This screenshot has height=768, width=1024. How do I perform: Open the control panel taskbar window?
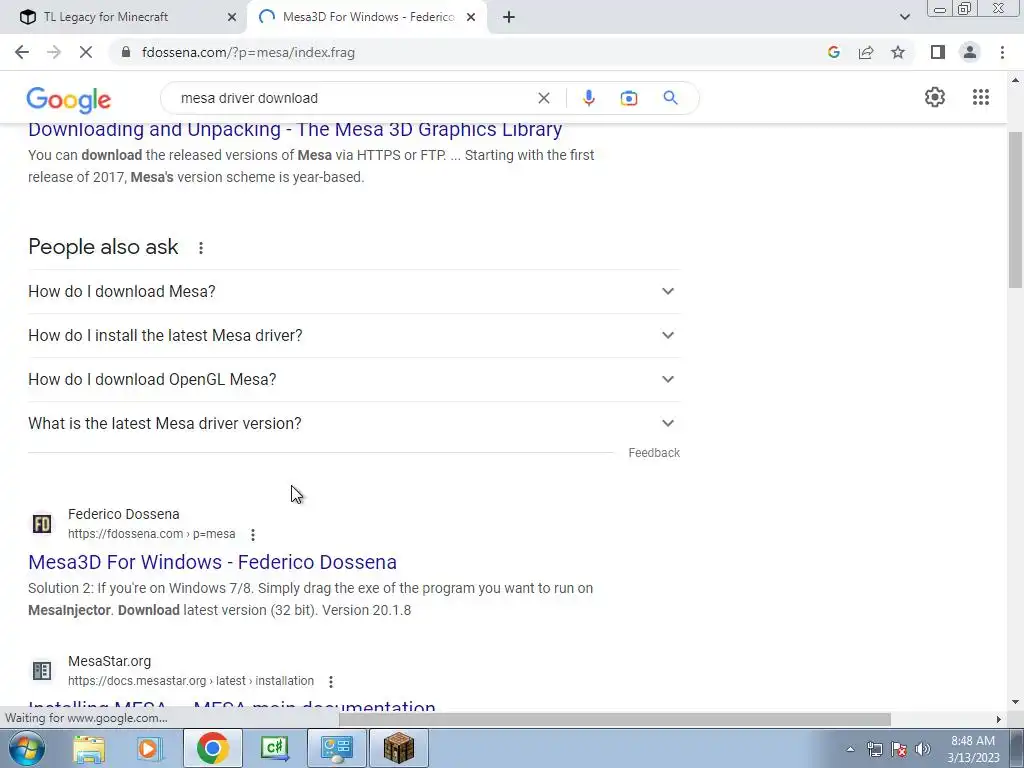[336, 748]
